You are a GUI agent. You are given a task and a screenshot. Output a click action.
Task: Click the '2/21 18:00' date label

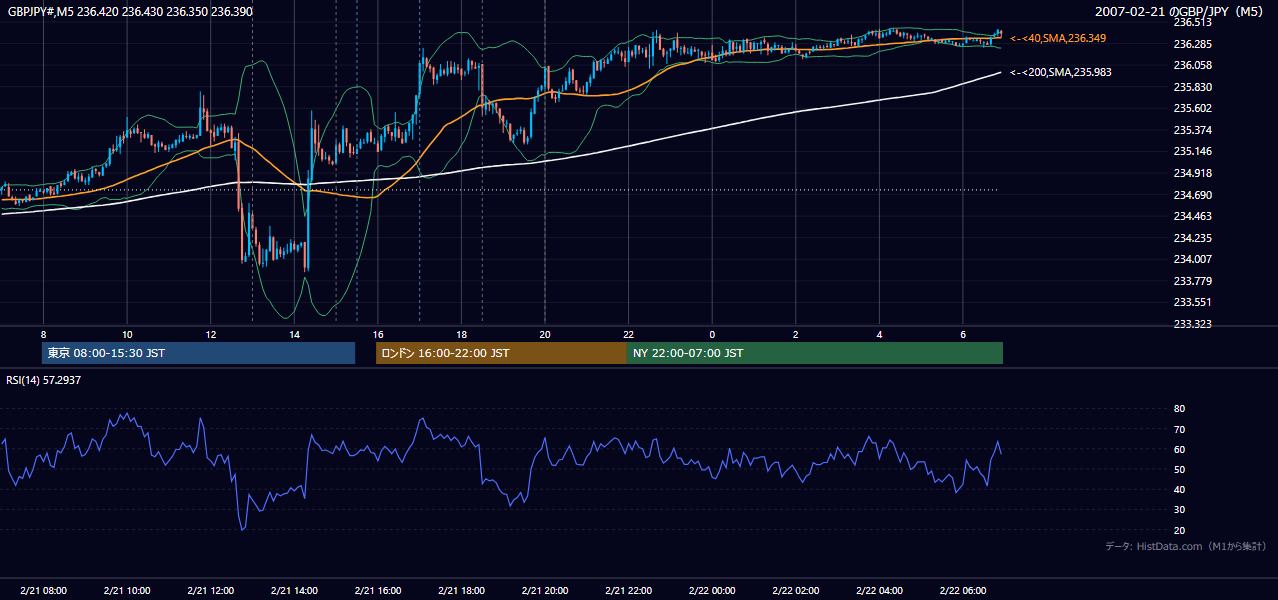click(x=461, y=591)
